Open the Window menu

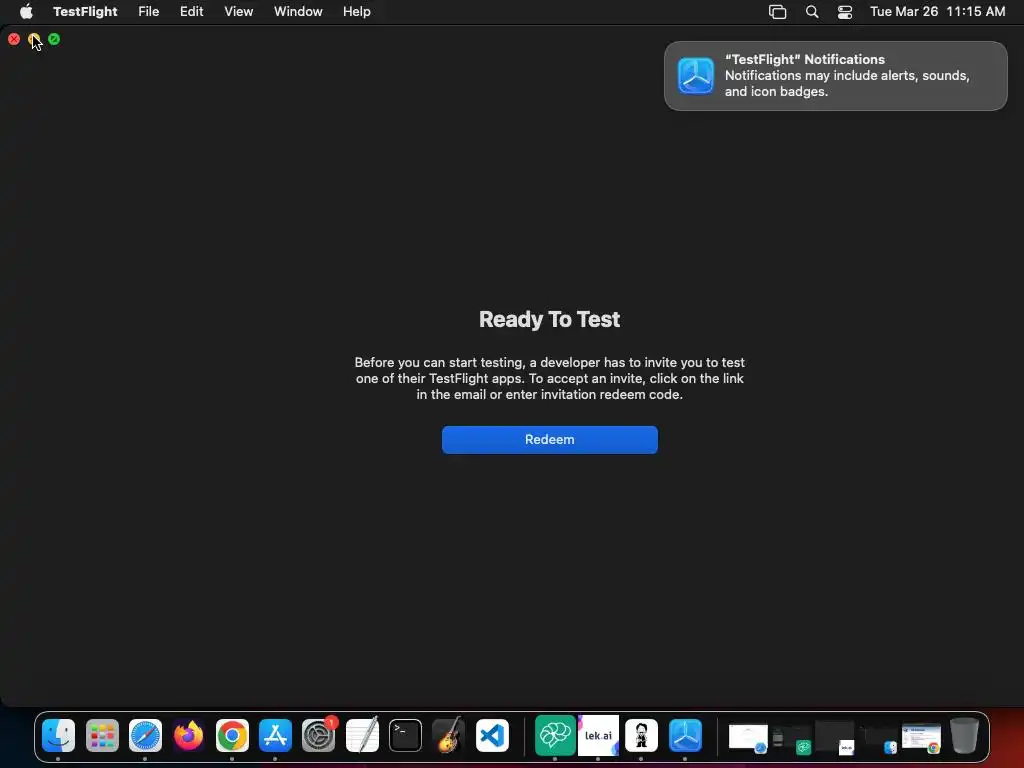(298, 11)
